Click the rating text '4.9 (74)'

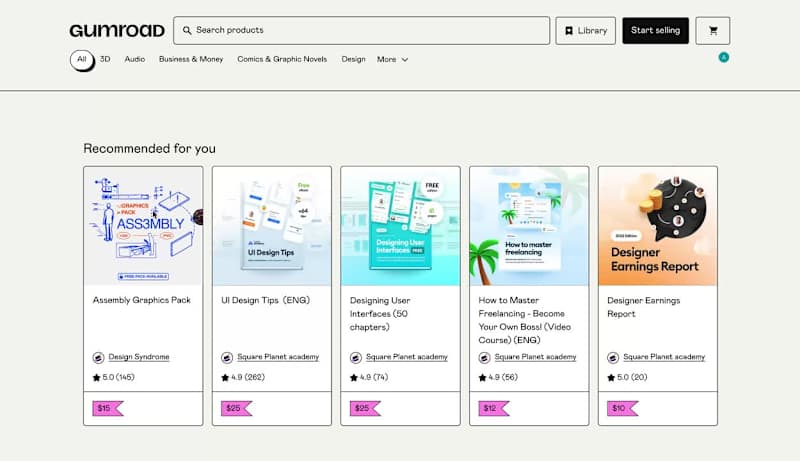pos(374,377)
